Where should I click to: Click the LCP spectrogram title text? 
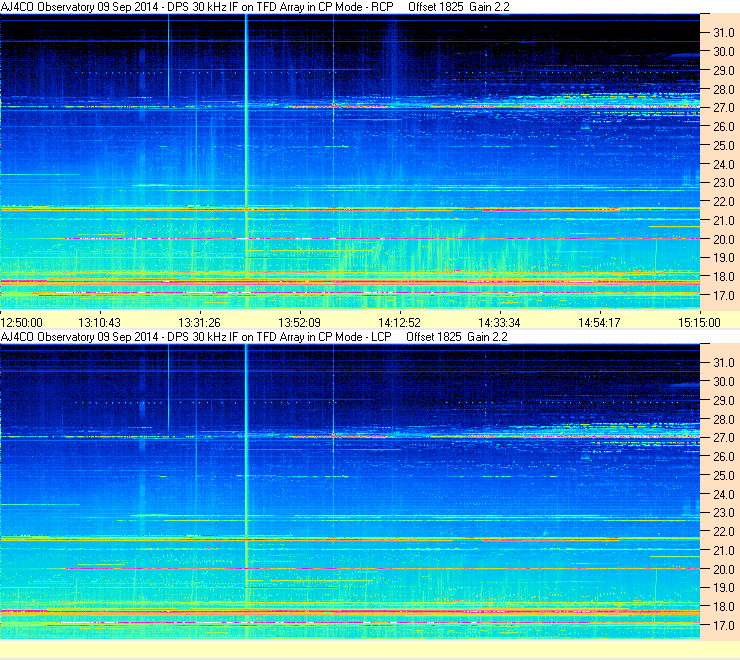coord(196,337)
